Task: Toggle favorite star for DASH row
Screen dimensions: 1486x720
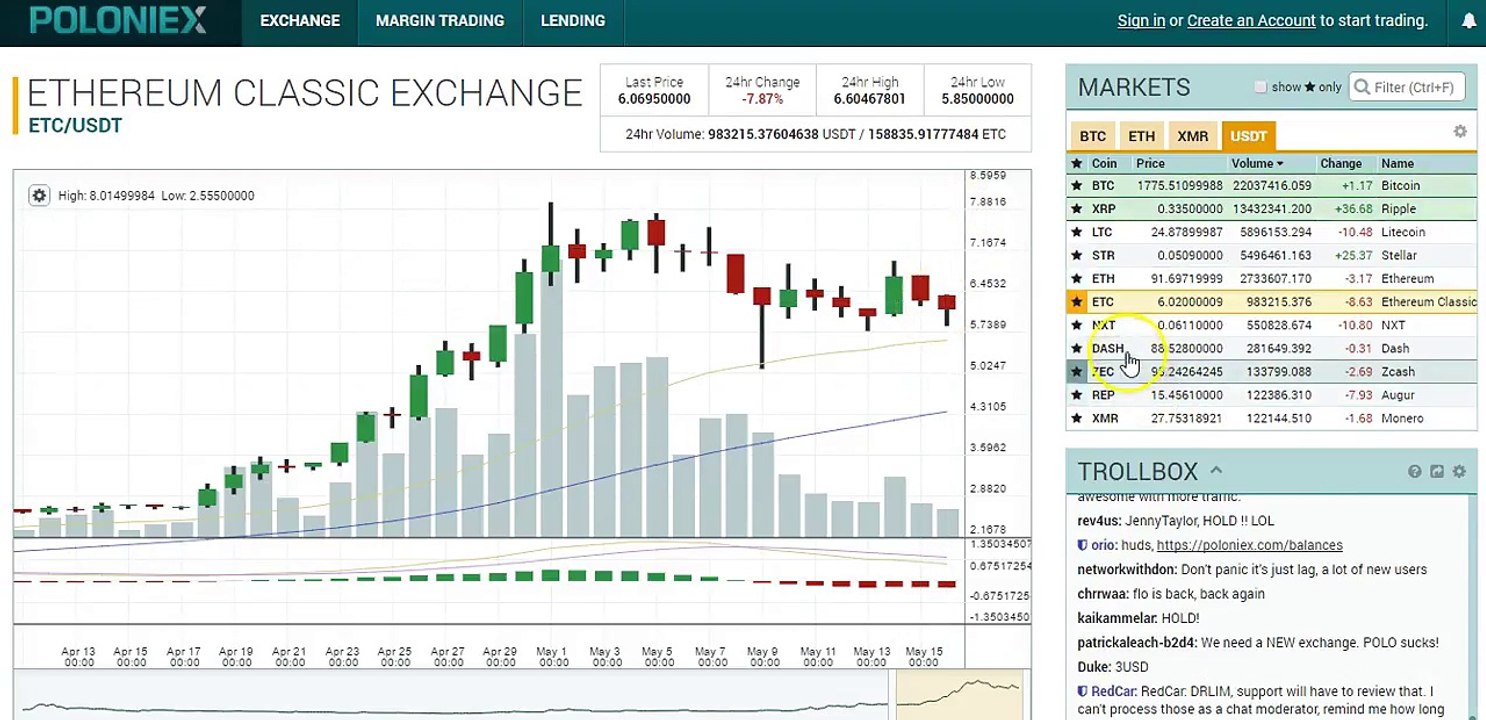Action: (x=1077, y=349)
